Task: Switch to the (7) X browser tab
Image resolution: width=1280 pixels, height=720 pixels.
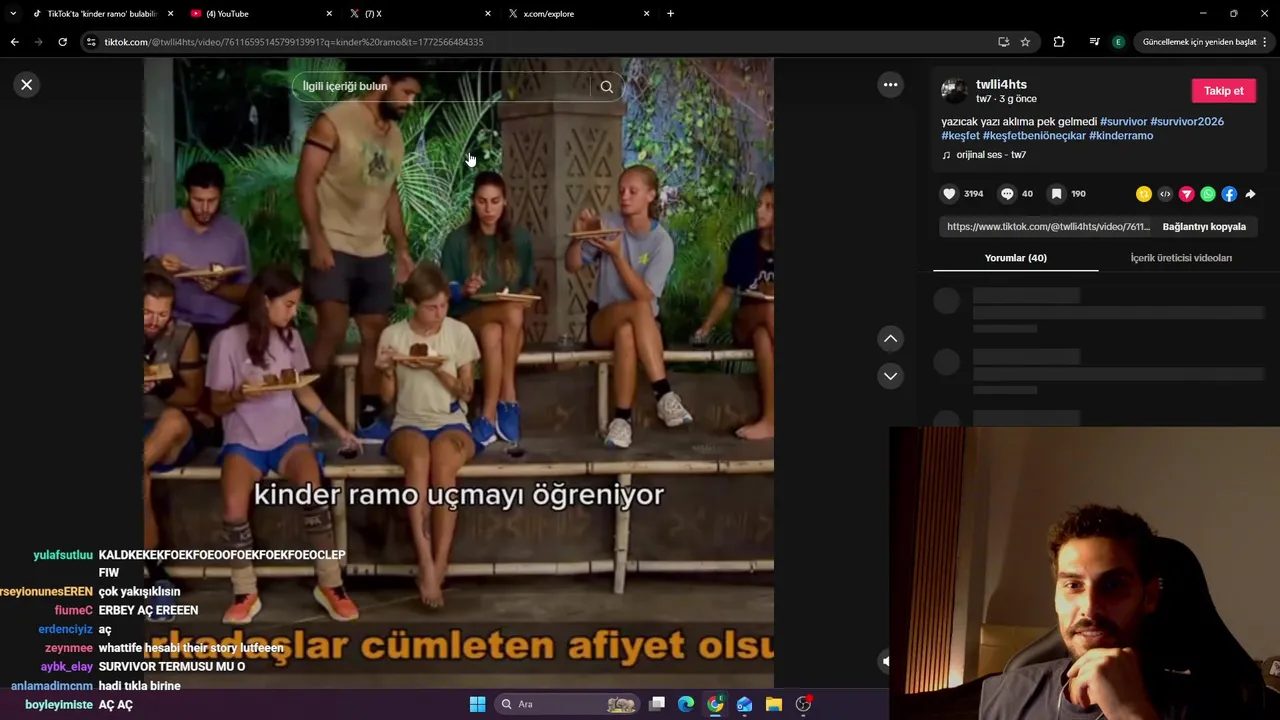Action: (x=420, y=14)
